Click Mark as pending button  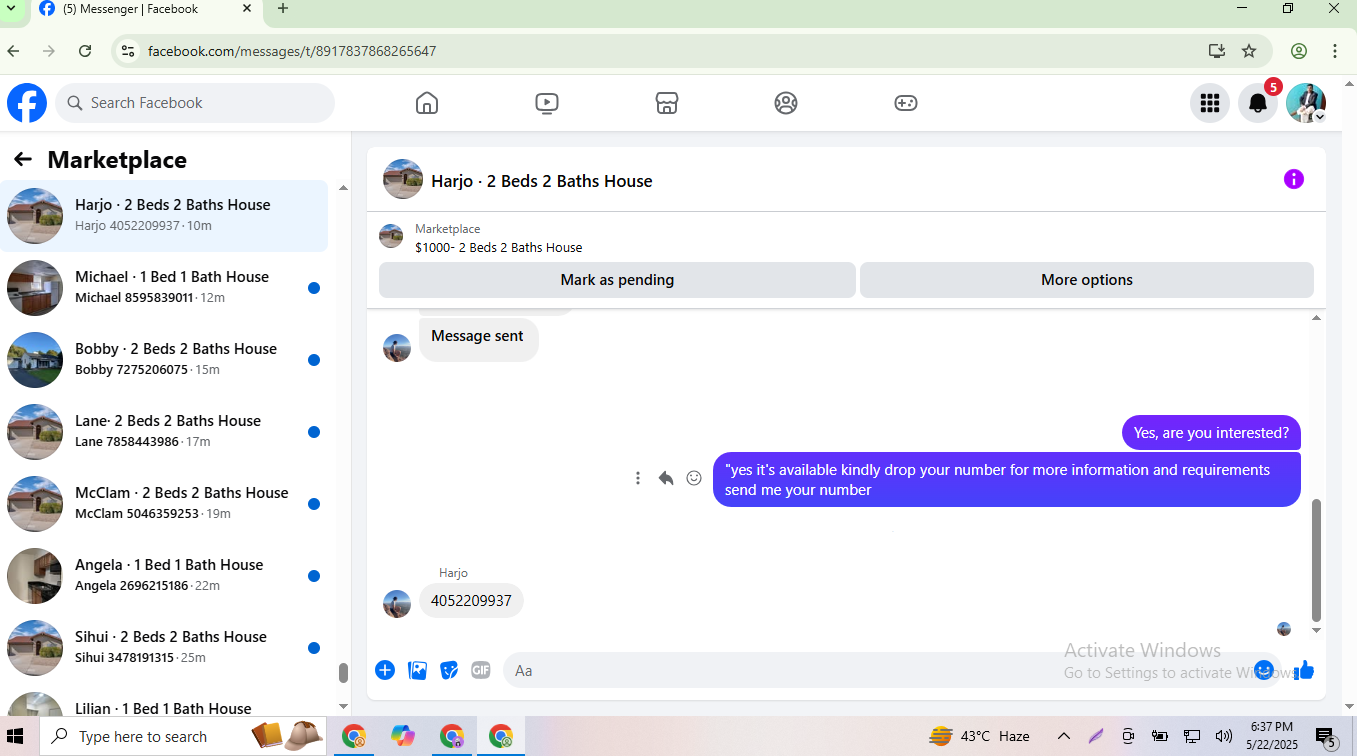(x=617, y=280)
